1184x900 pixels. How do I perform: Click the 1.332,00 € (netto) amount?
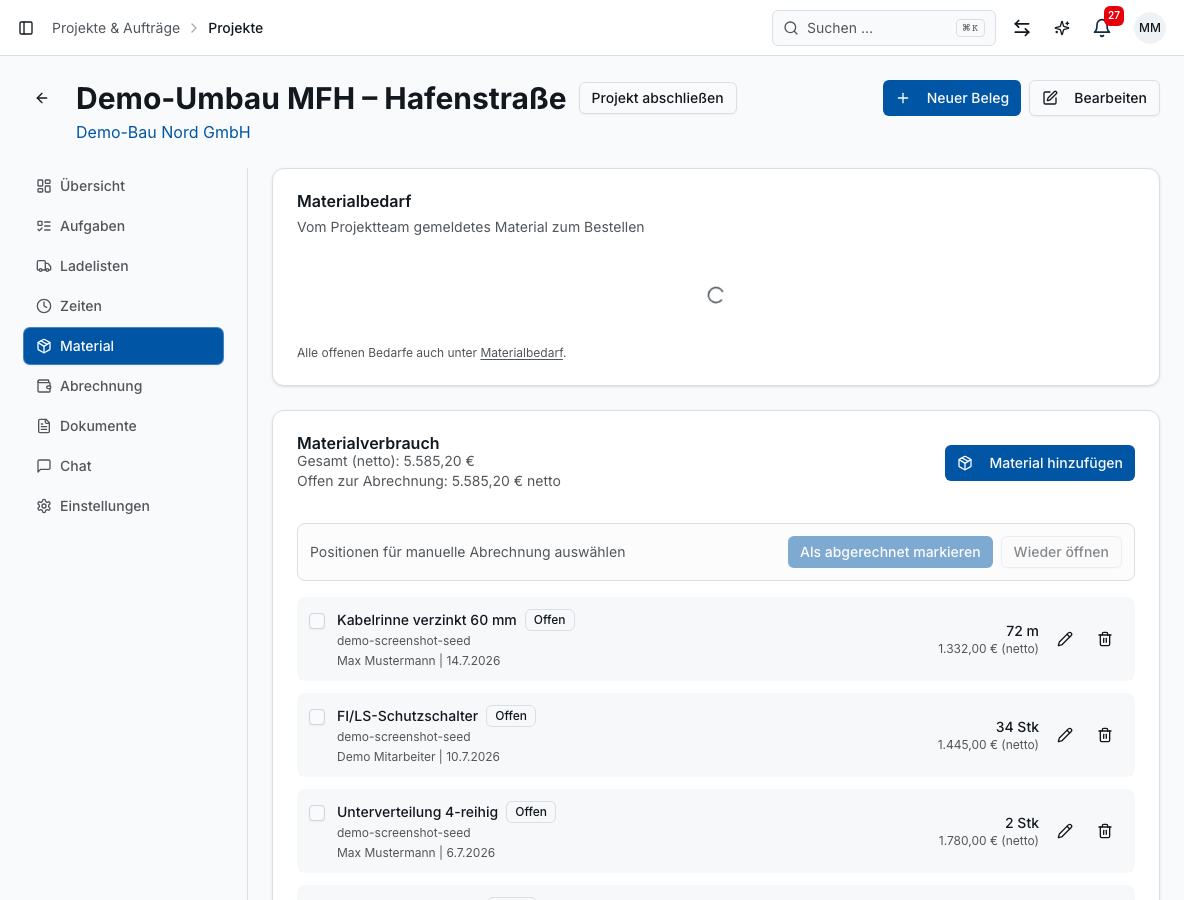coord(988,649)
